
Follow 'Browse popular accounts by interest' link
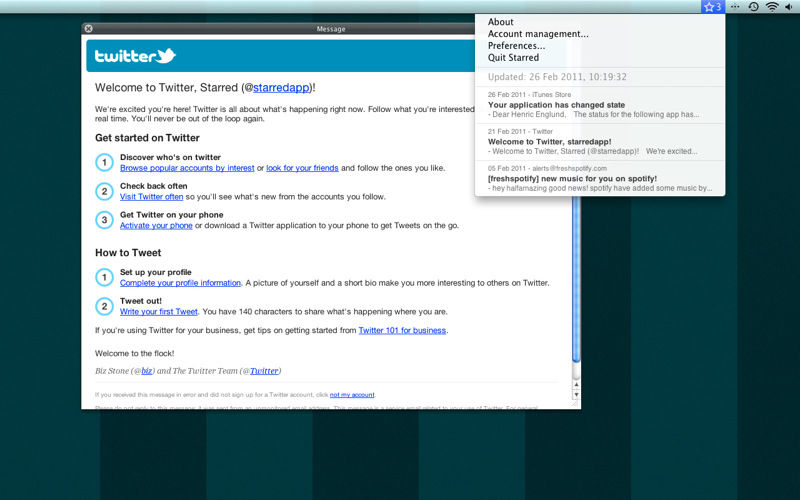pos(187,168)
